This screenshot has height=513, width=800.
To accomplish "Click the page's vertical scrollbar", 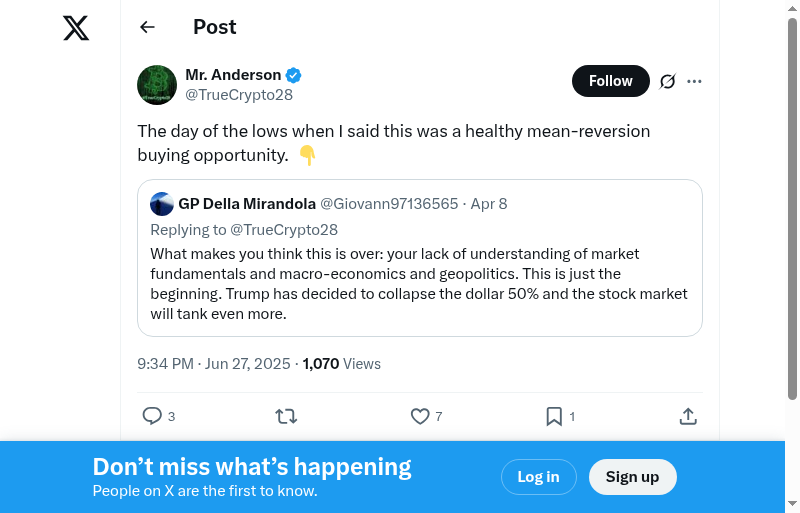I will point(792,200).
